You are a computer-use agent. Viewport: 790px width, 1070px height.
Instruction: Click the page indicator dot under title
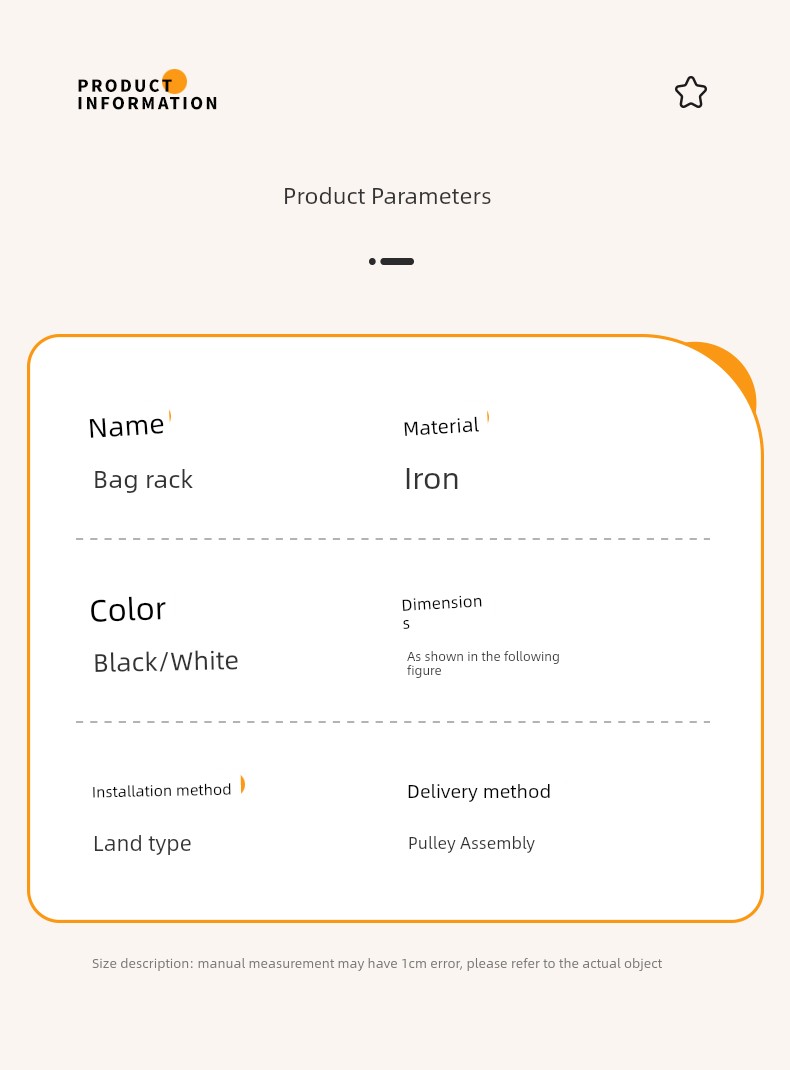pos(372,261)
